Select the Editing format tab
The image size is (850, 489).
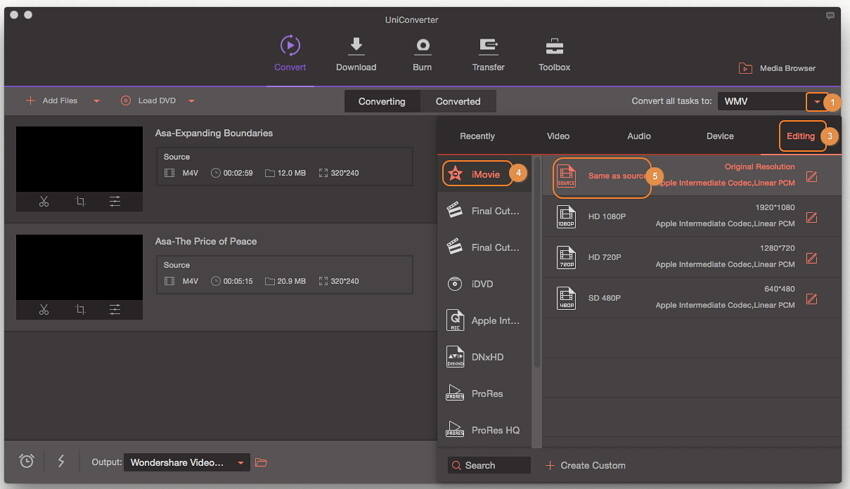tap(801, 136)
